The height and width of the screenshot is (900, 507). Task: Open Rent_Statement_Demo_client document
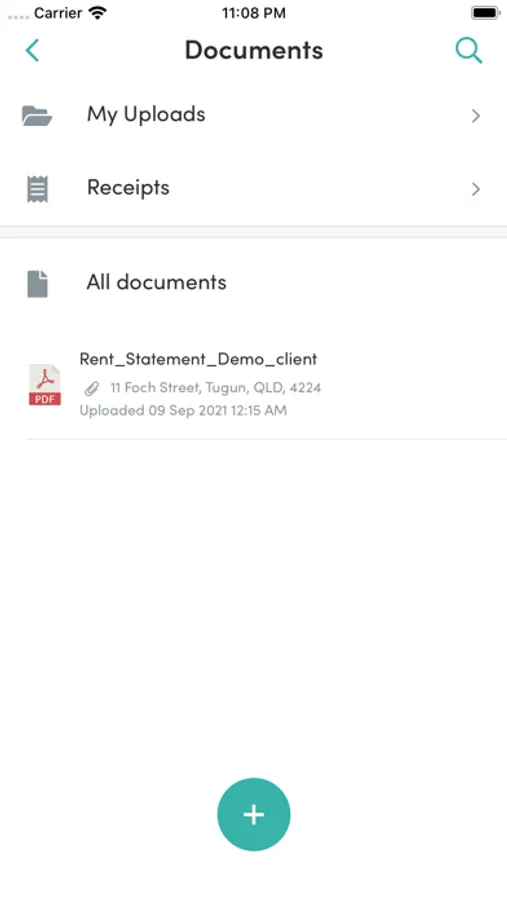(x=198, y=359)
